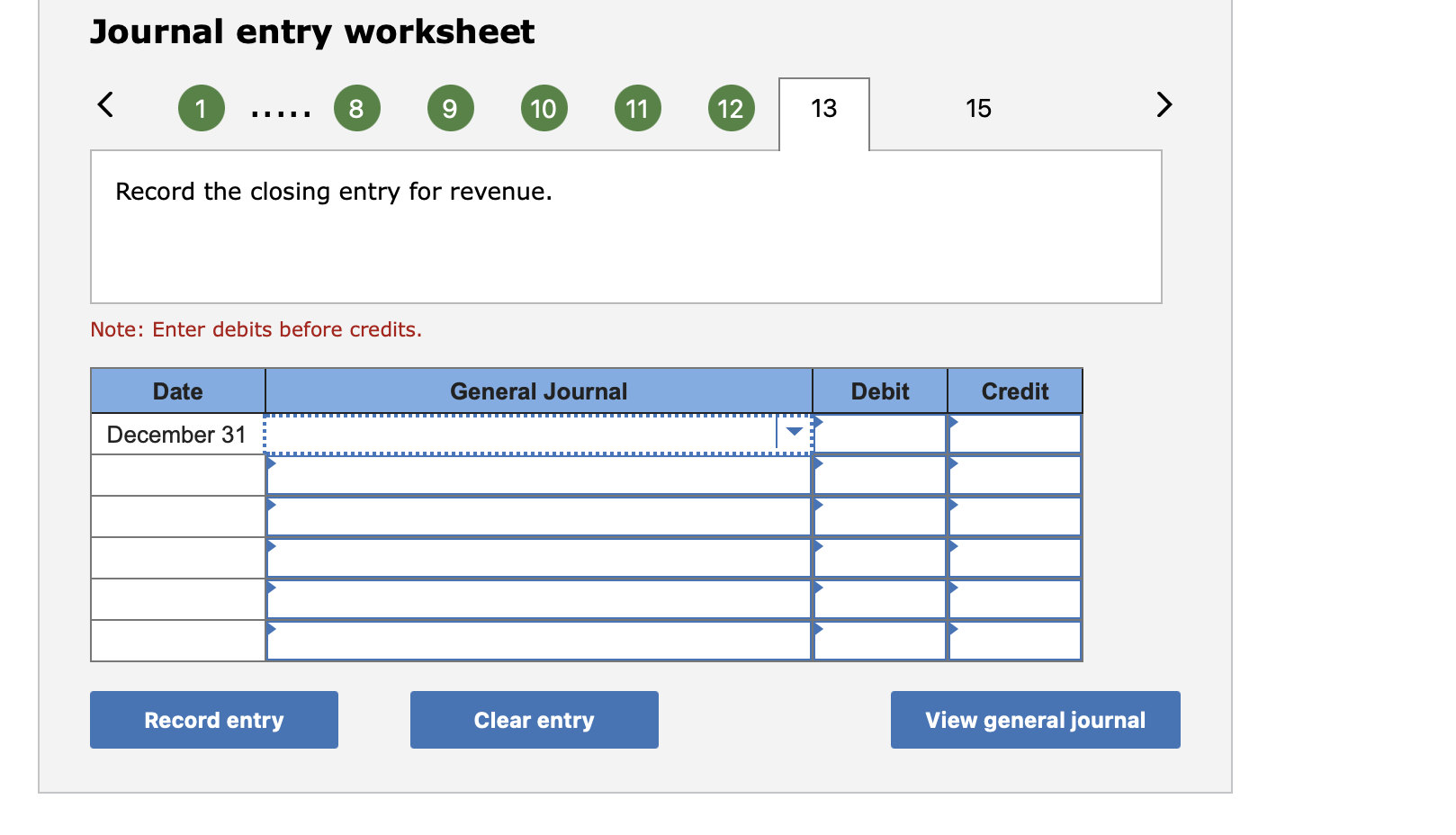Viewport: 1456px width, 835px height.
Task: Click the Clear entry button
Action: click(x=534, y=720)
